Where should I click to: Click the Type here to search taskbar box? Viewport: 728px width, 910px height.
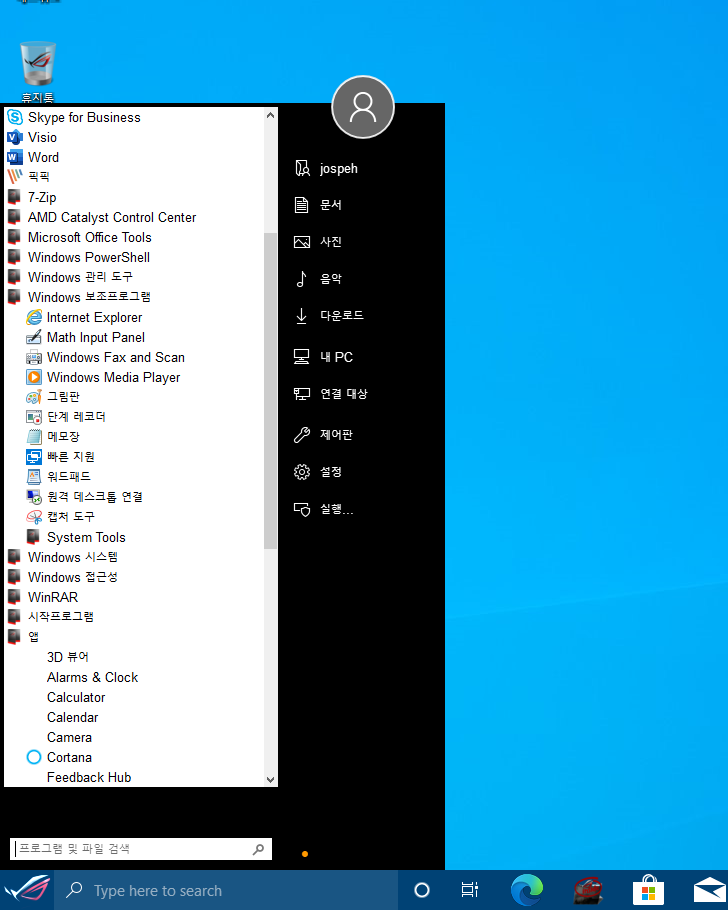tap(226, 890)
